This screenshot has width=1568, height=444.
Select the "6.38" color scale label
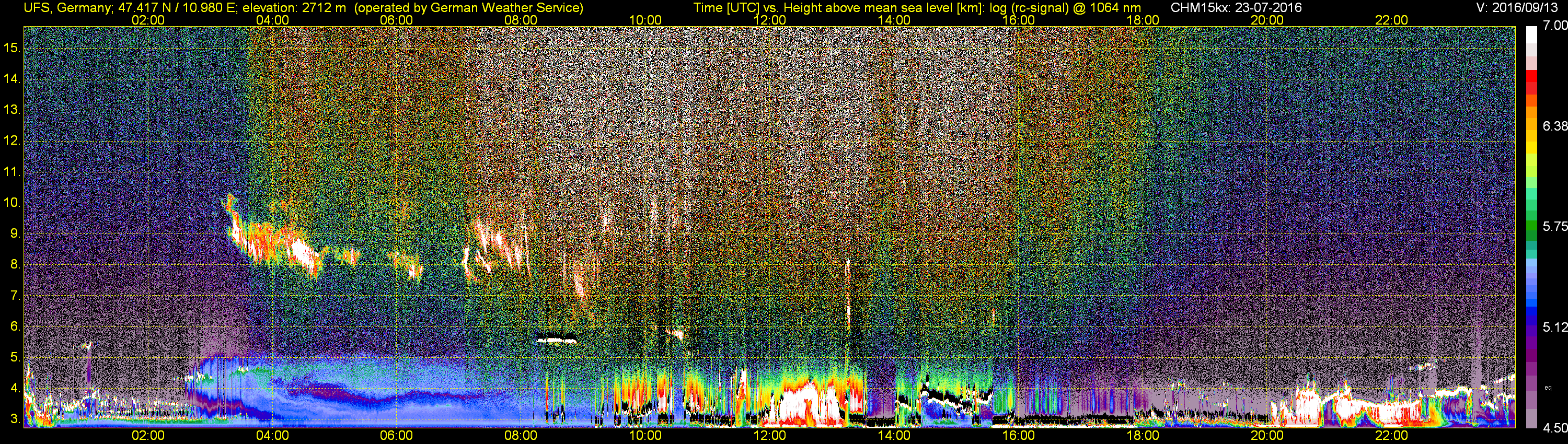click(x=1554, y=126)
